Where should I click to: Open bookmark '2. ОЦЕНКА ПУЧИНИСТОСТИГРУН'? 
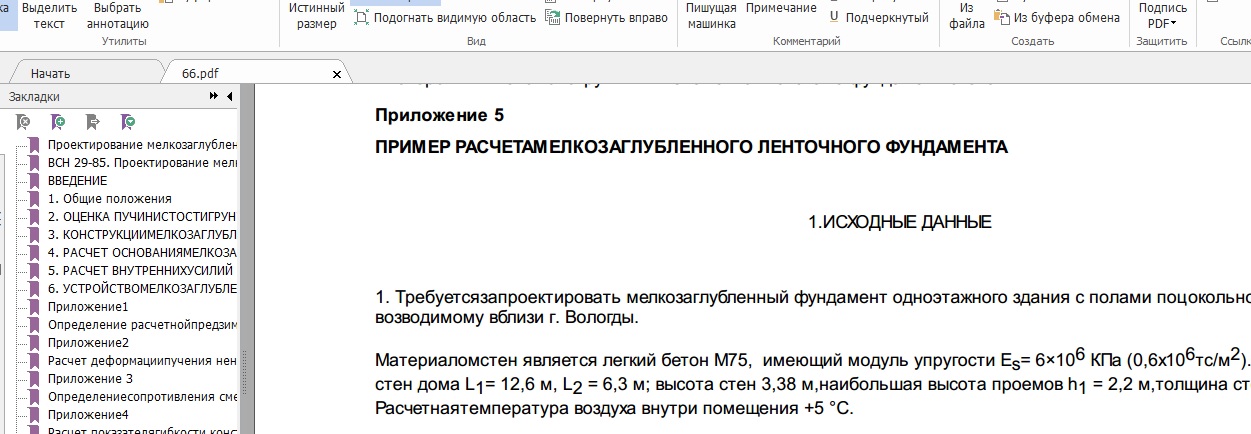pyautogui.click(x=142, y=217)
